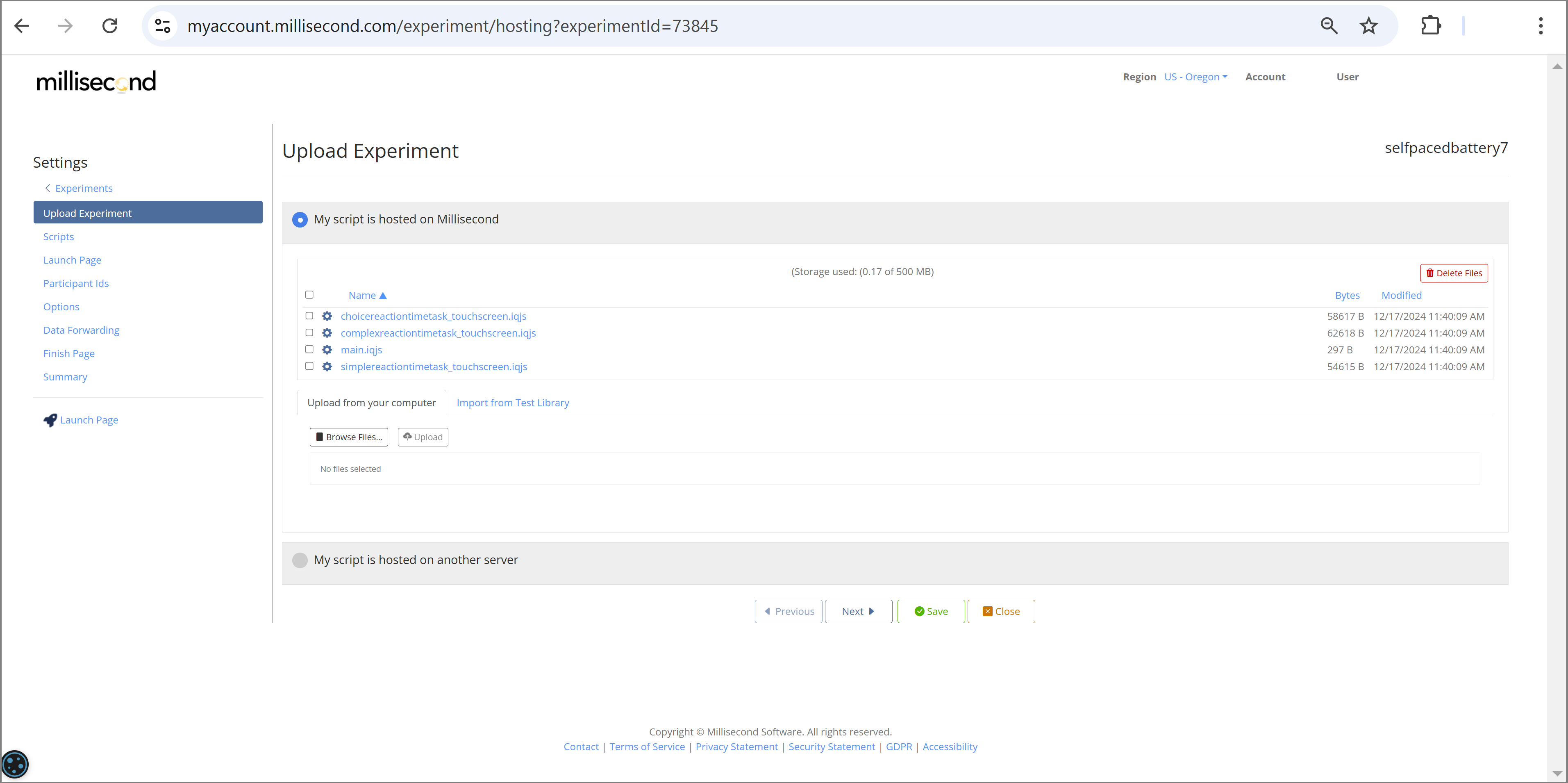Image resolution: width=1568 pixels, height=783 pixels.
Task: Check the complexreactiontimetask_touchscreen.iqjs checkbox
Action: (x=309, y=333)
